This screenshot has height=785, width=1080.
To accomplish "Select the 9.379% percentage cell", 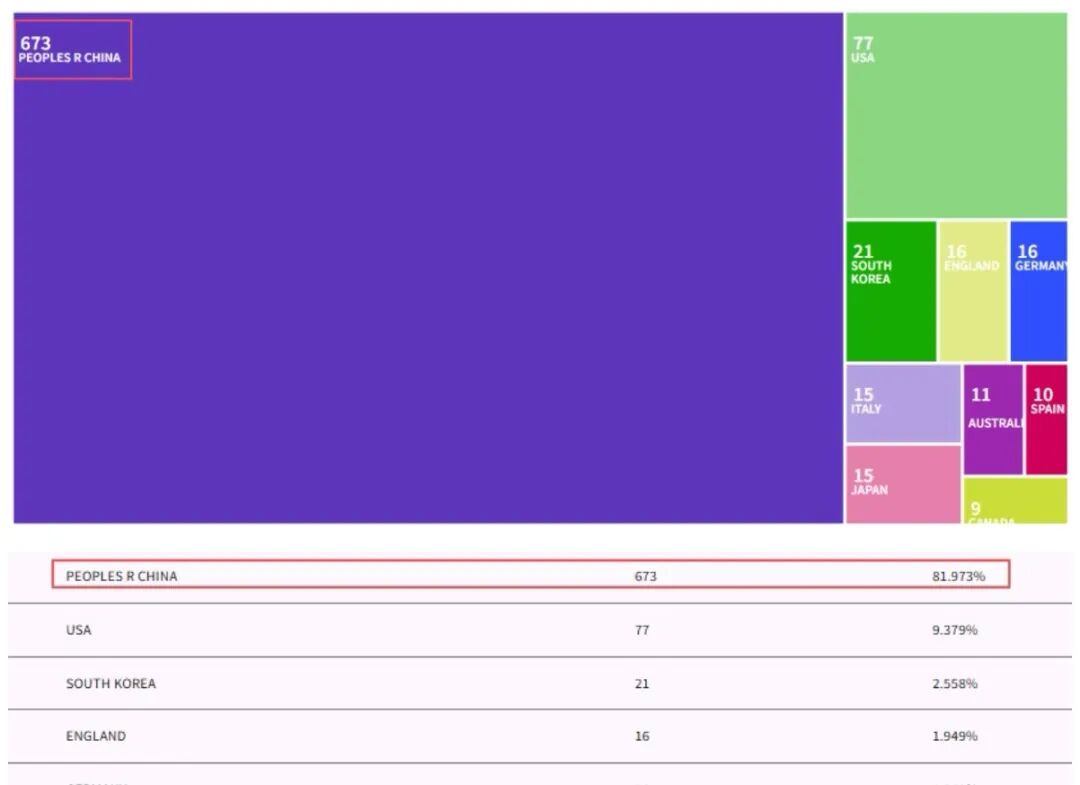I will [x=954, y=630].
